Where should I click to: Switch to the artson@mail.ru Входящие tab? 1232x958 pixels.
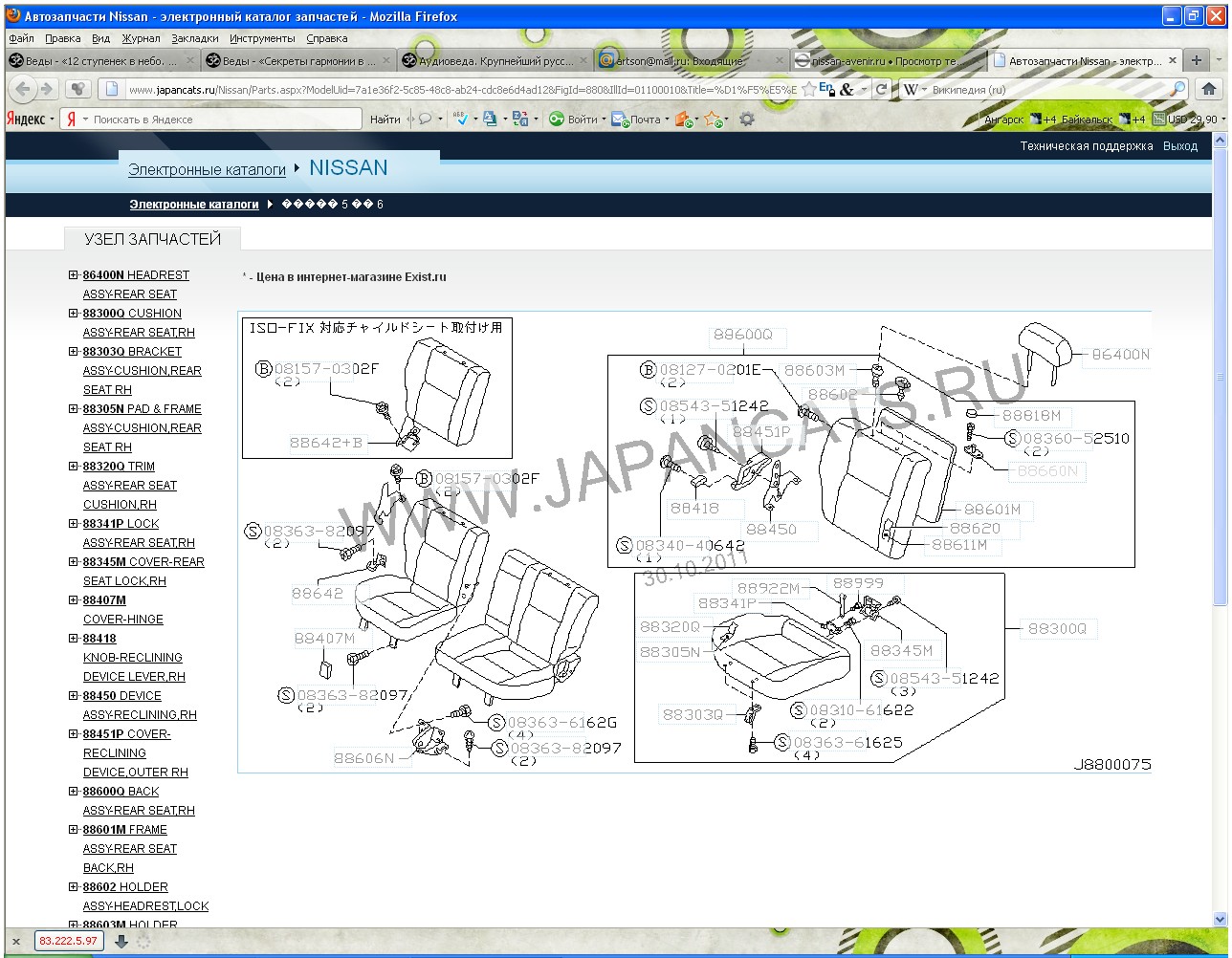[x=691, y=60]
